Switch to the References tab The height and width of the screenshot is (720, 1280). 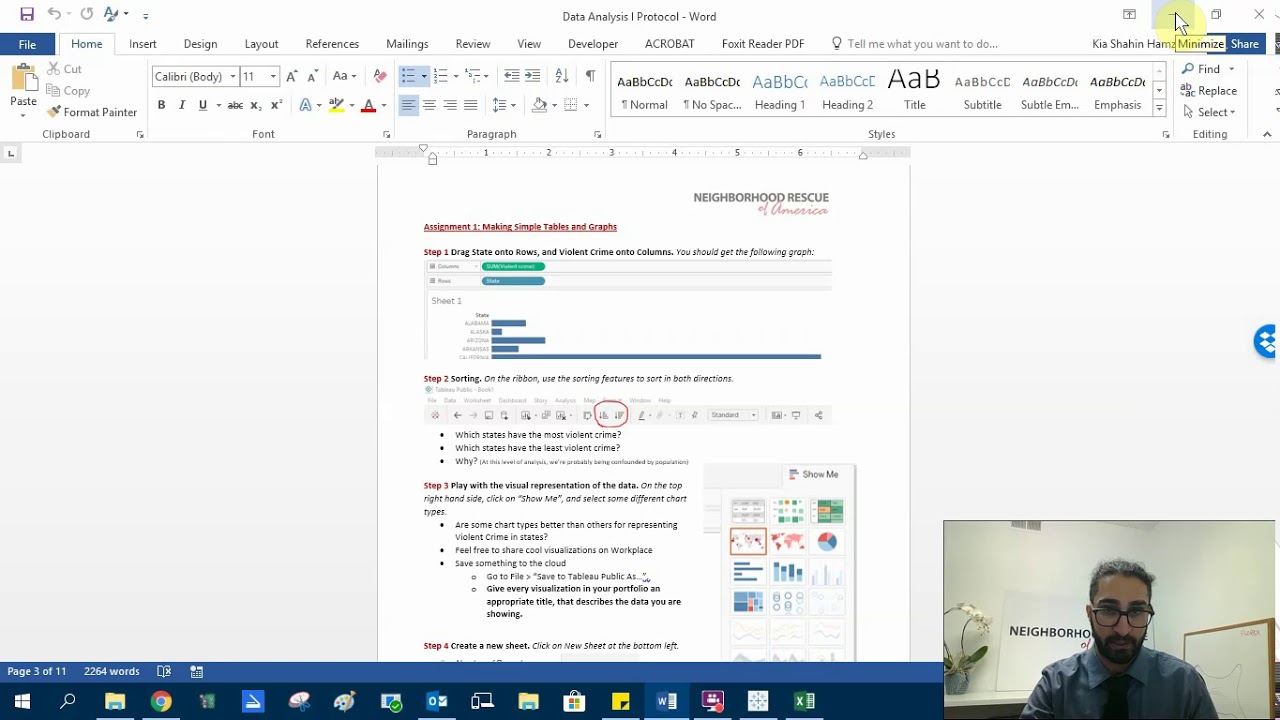pos(332,44)
